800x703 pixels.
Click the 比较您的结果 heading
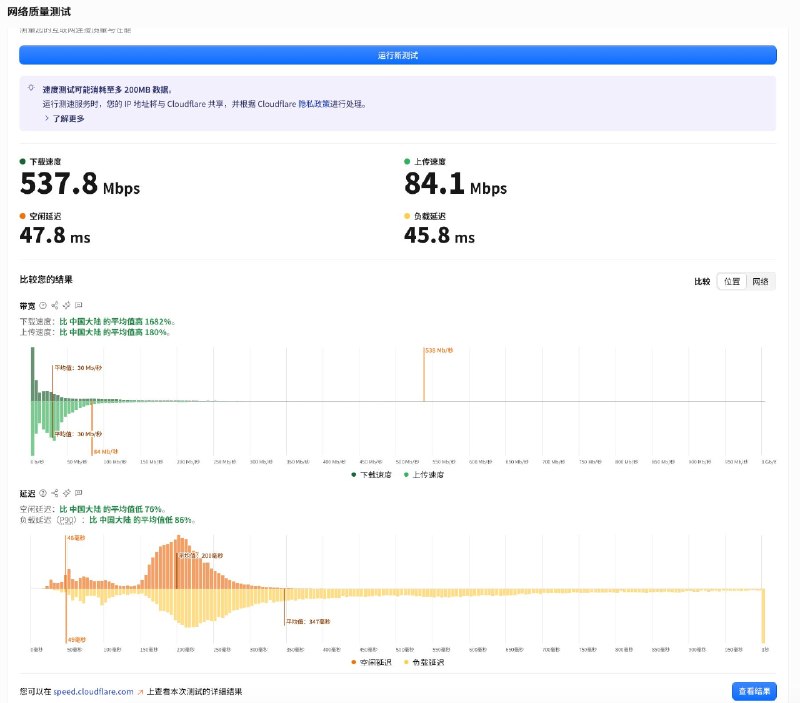[46, 280]
